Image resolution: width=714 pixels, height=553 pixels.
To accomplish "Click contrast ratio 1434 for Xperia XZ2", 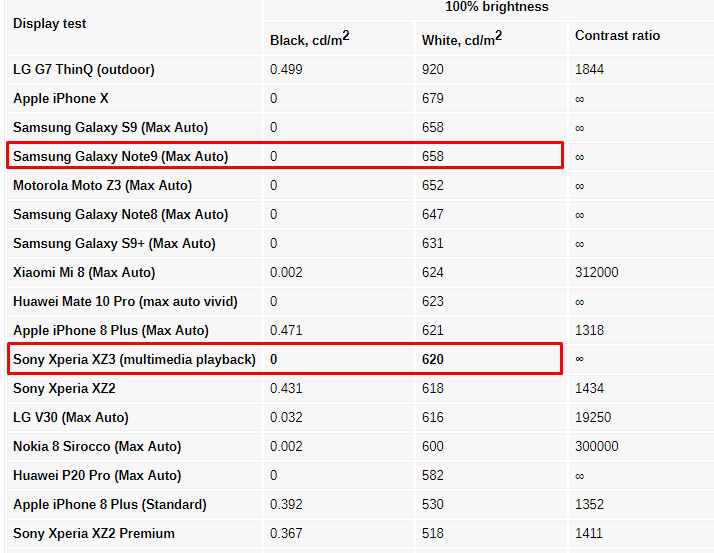I will point(589,389).
